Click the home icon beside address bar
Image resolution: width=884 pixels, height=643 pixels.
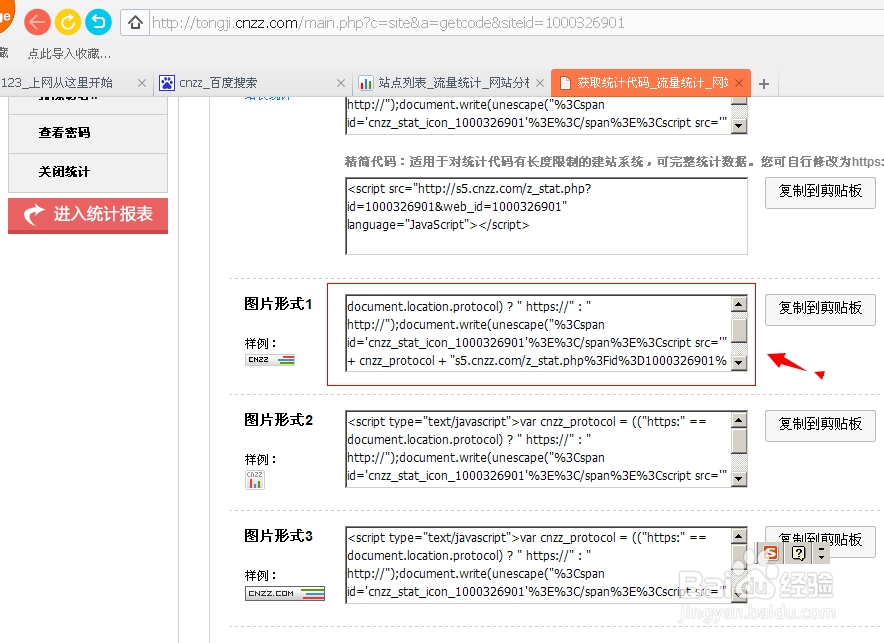(x=135, y=23)
